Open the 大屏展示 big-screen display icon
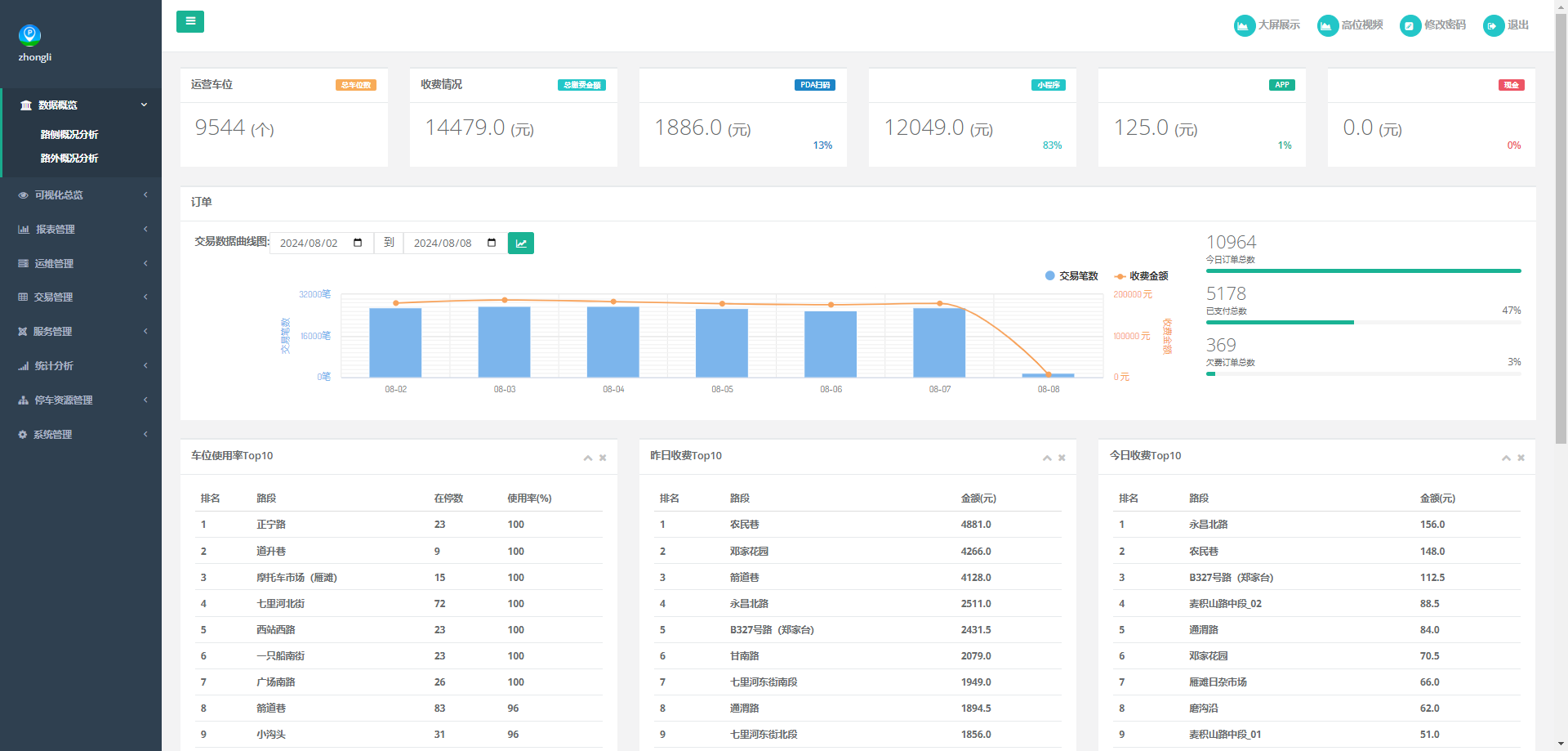The image size is (1568, 751). pyautogui.click(x=1244, y=26)
